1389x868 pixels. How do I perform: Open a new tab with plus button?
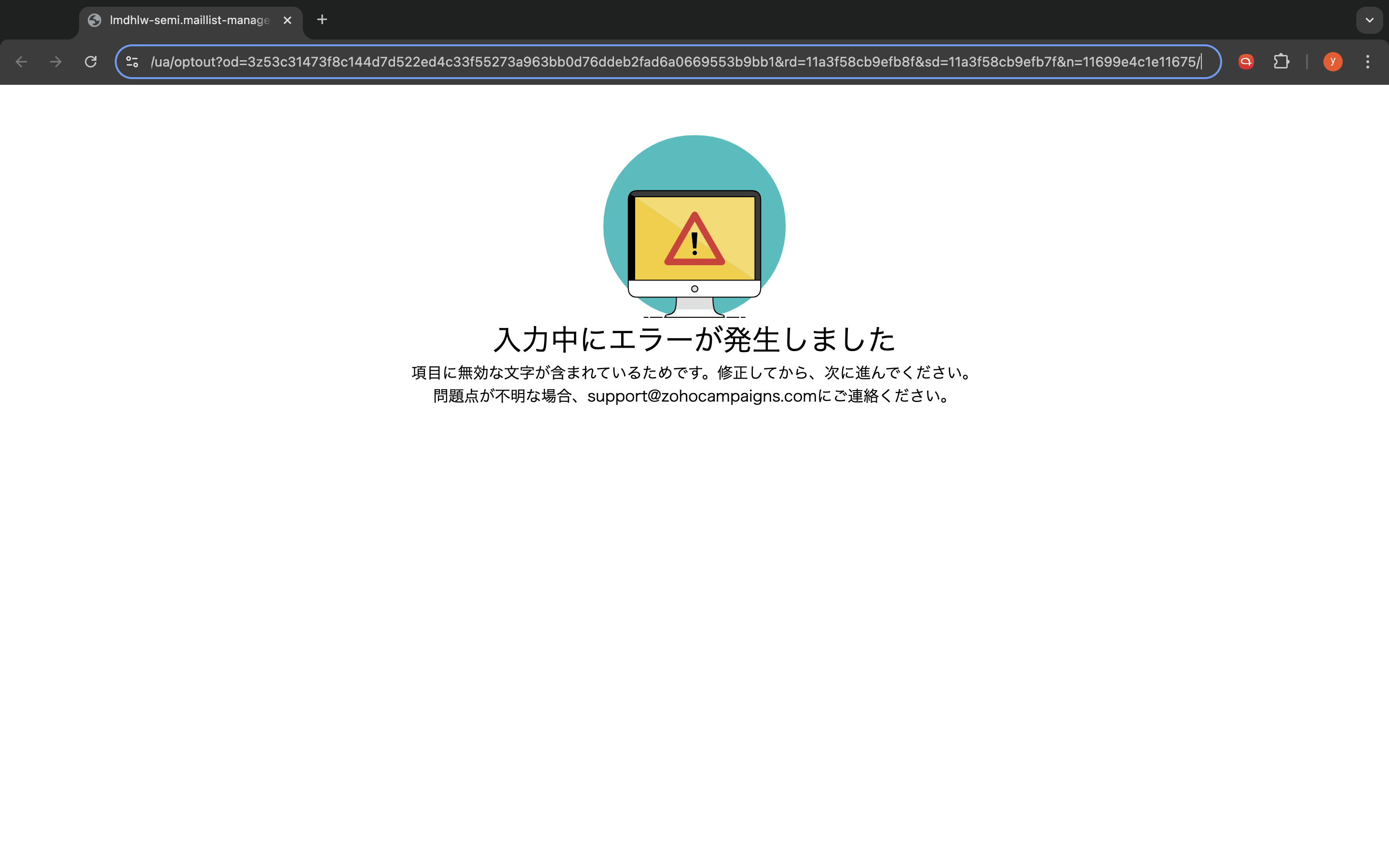322,20
